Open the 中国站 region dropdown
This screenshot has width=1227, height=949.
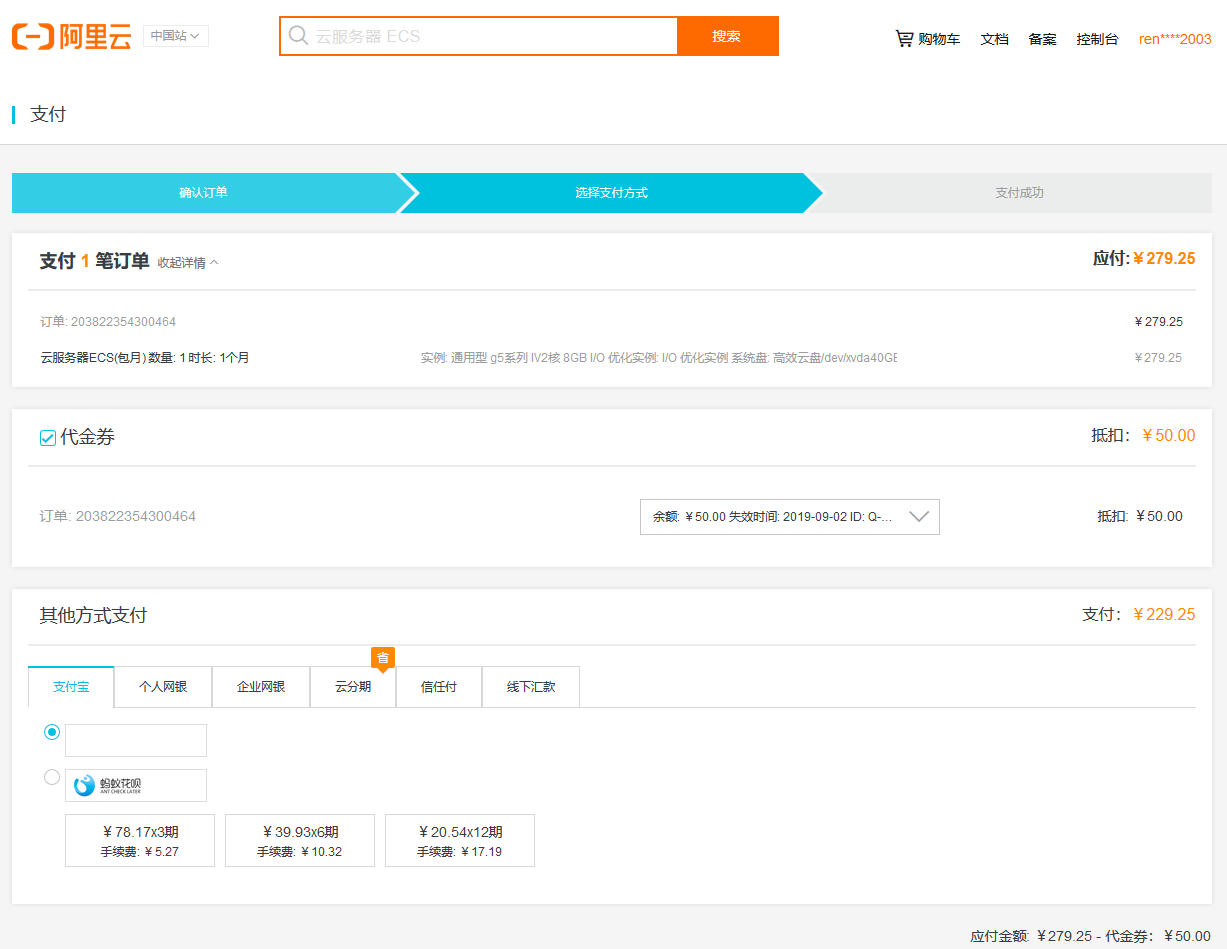click(176, 36)
